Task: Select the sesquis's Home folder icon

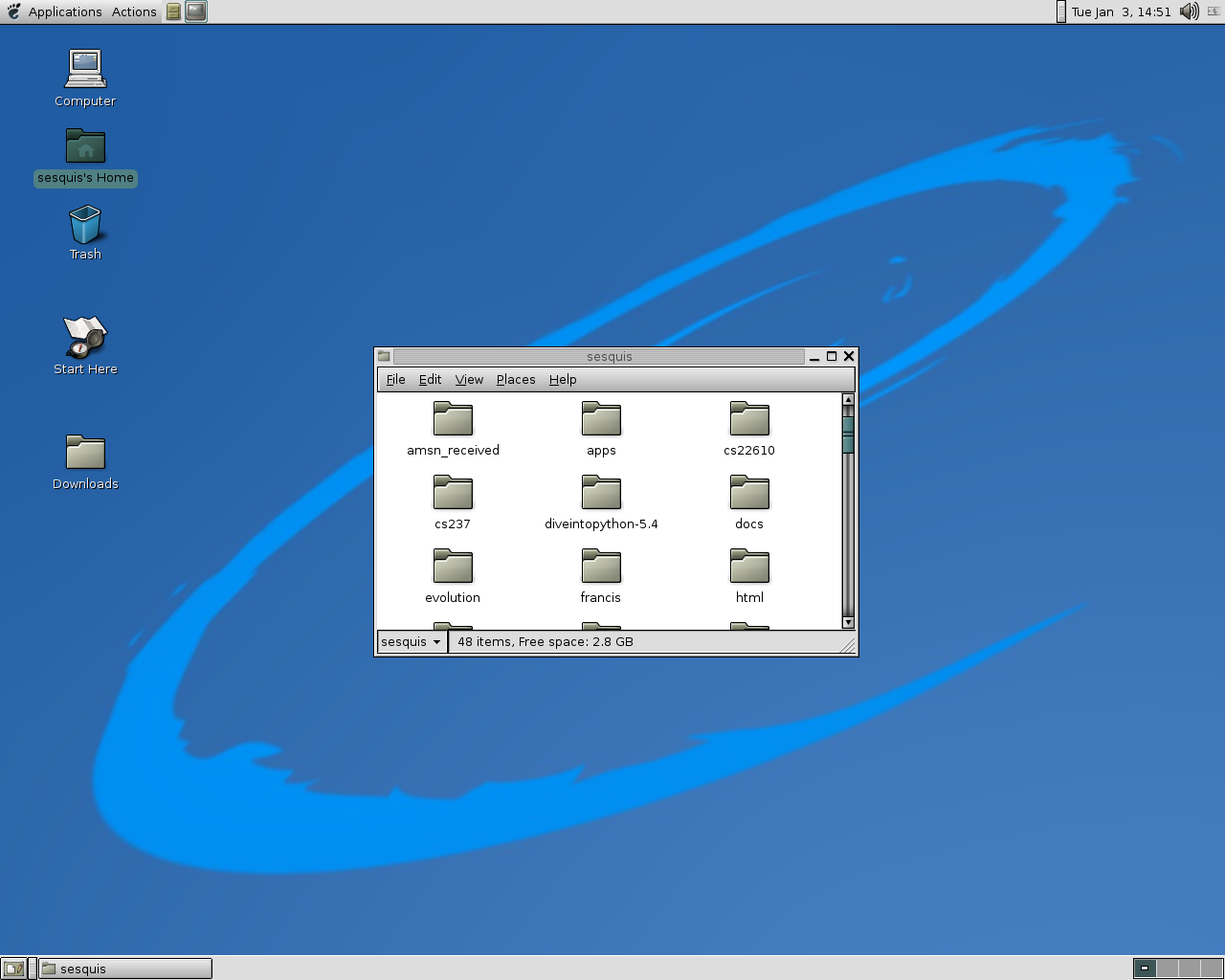Action: (85, 146)
